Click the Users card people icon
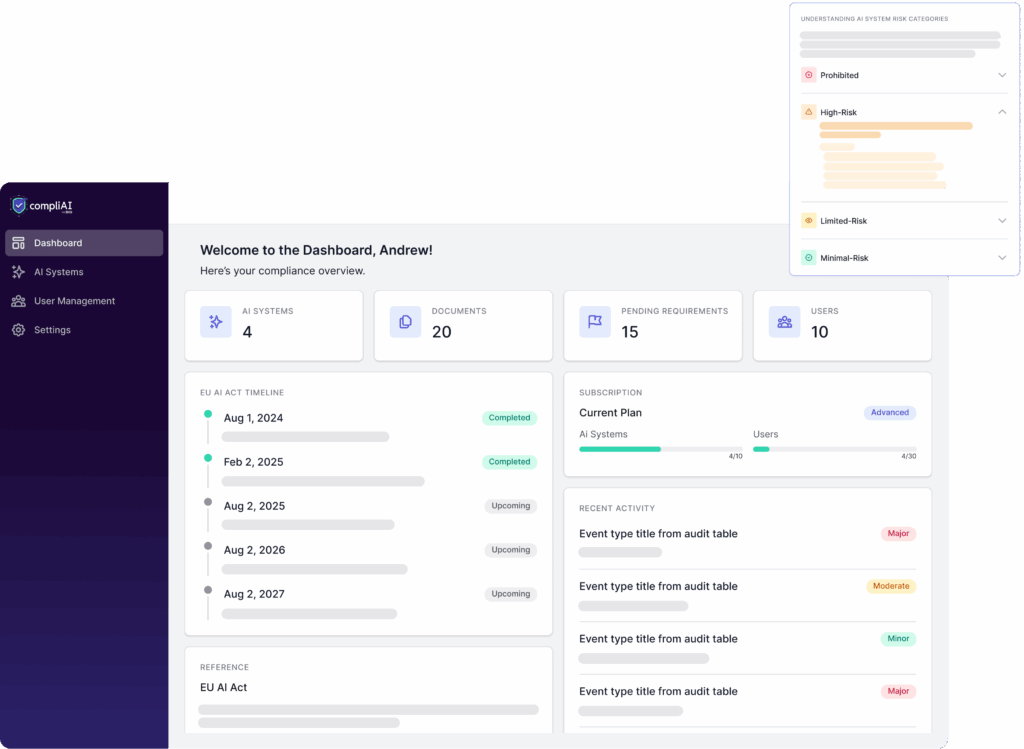 click(784, 322)
